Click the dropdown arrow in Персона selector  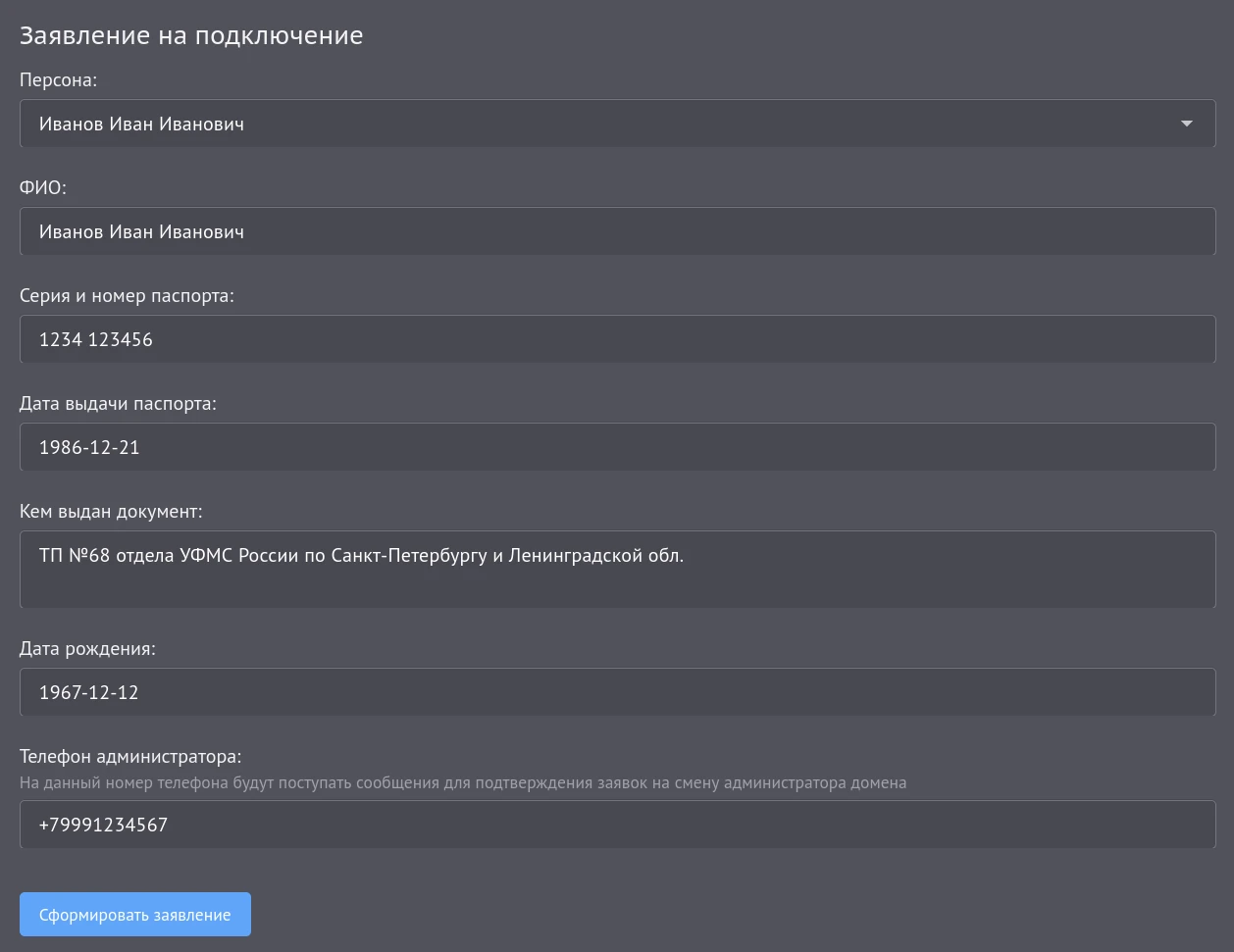pos(1186,124)
